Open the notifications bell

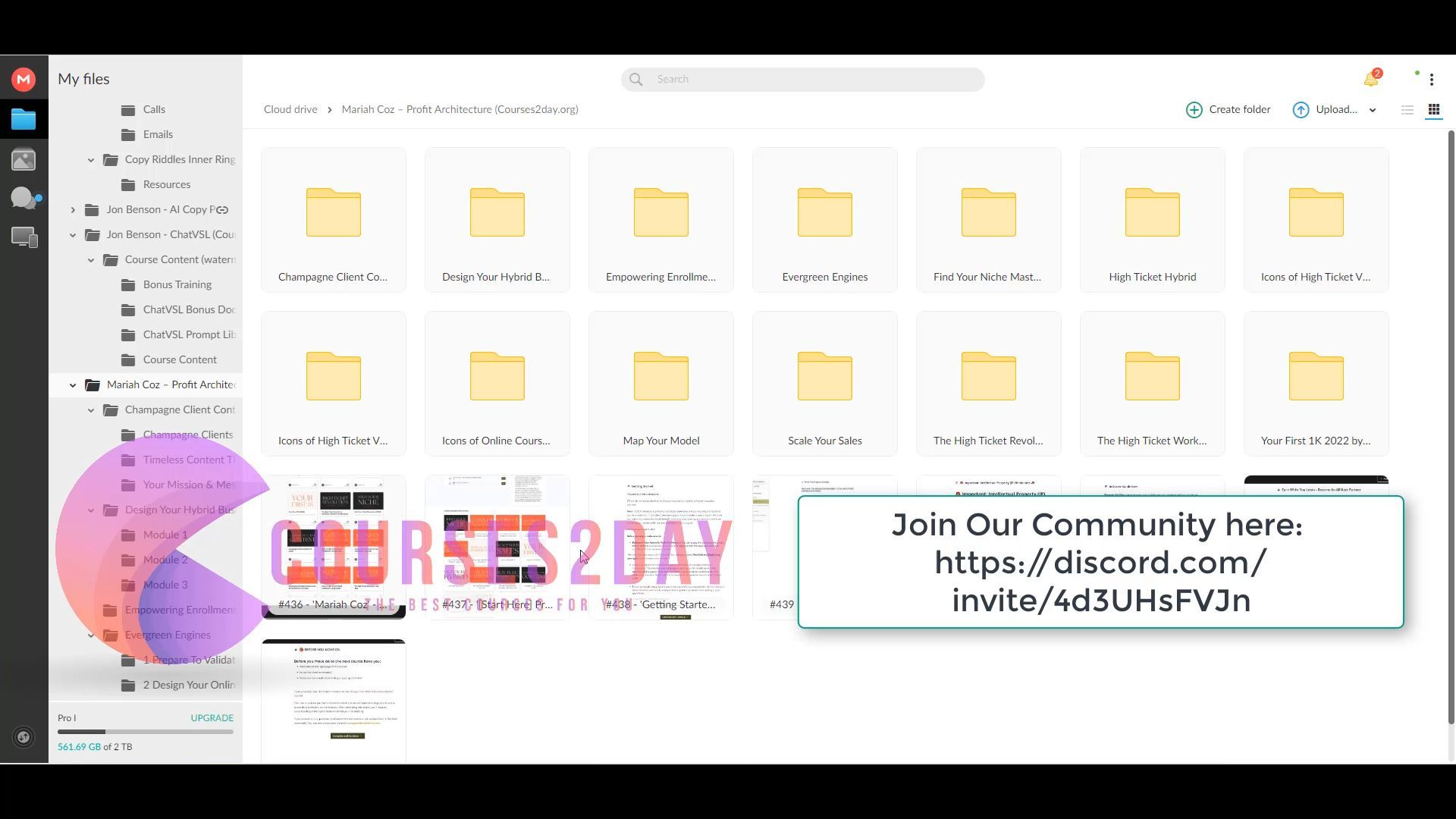coord(1372,79)
